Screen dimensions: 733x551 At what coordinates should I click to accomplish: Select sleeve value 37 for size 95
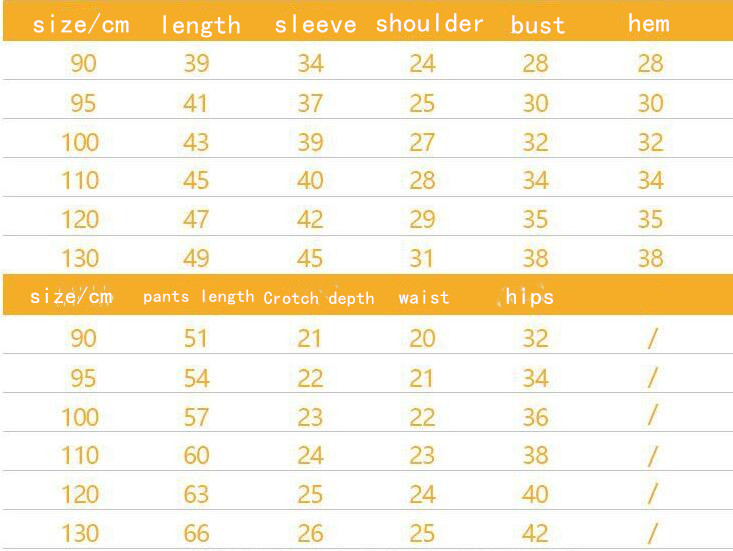tap(310, 103)
